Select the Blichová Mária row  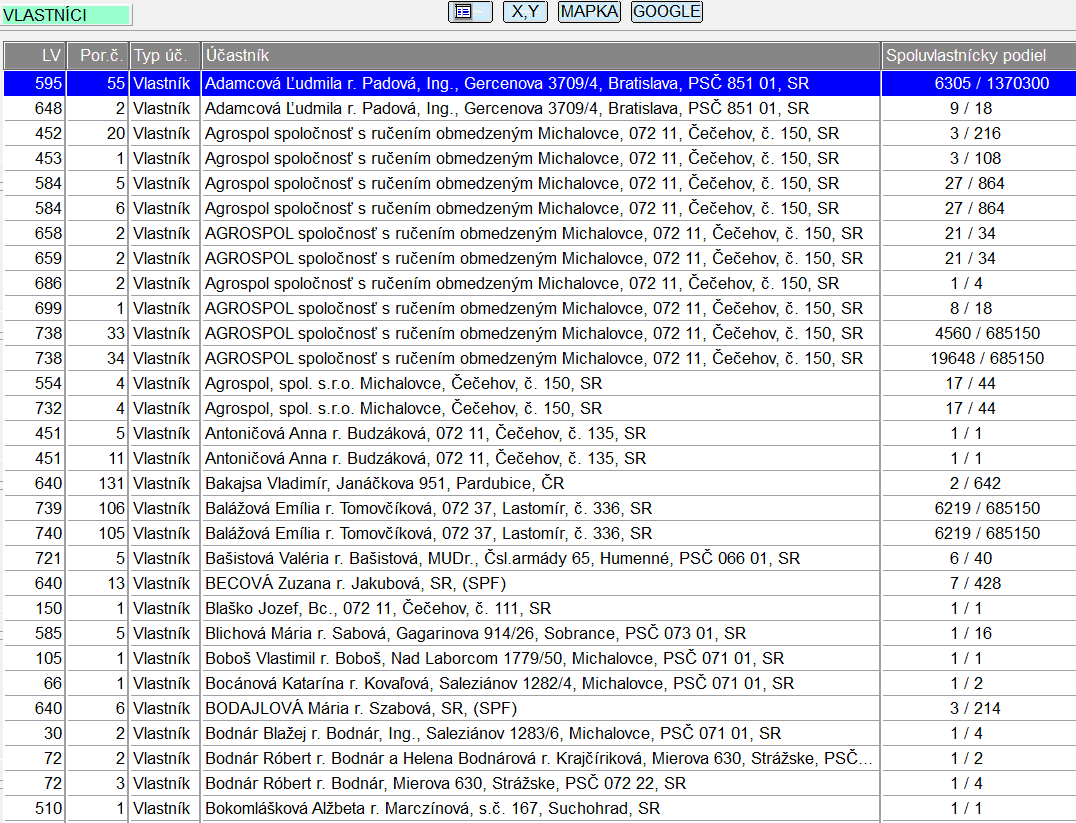point(475,633)
